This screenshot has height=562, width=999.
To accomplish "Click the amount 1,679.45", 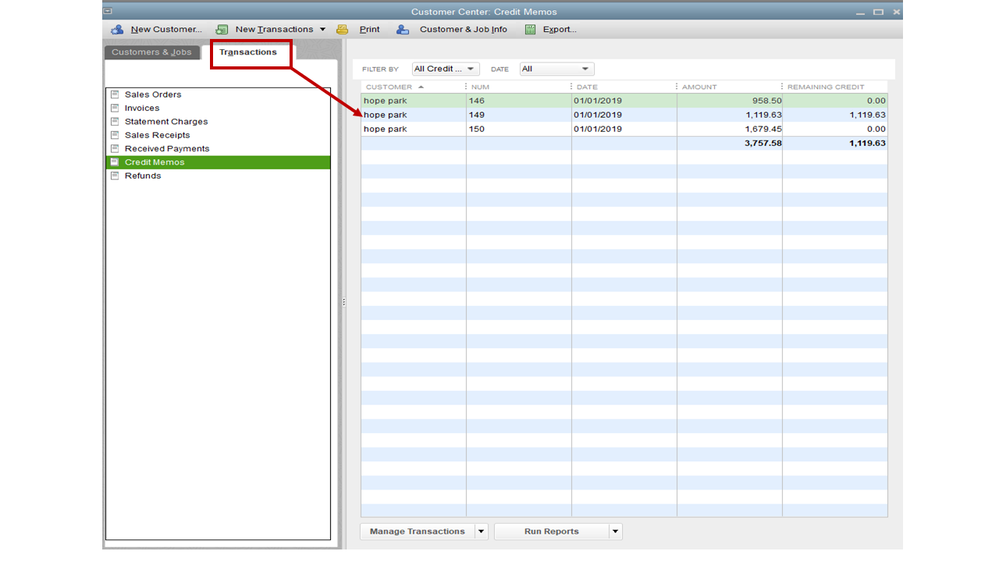I will point(763,129).
